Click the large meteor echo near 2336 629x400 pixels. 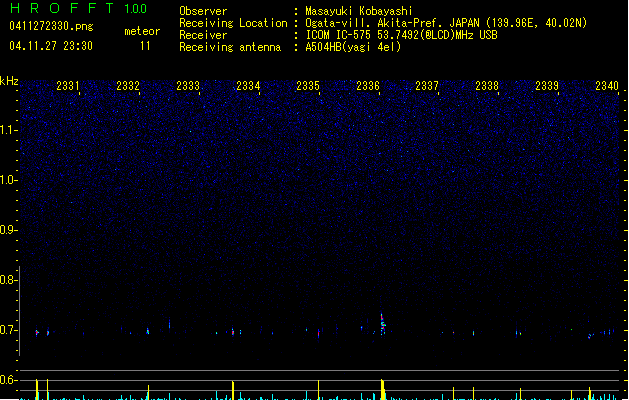click(x=383, y=323)
